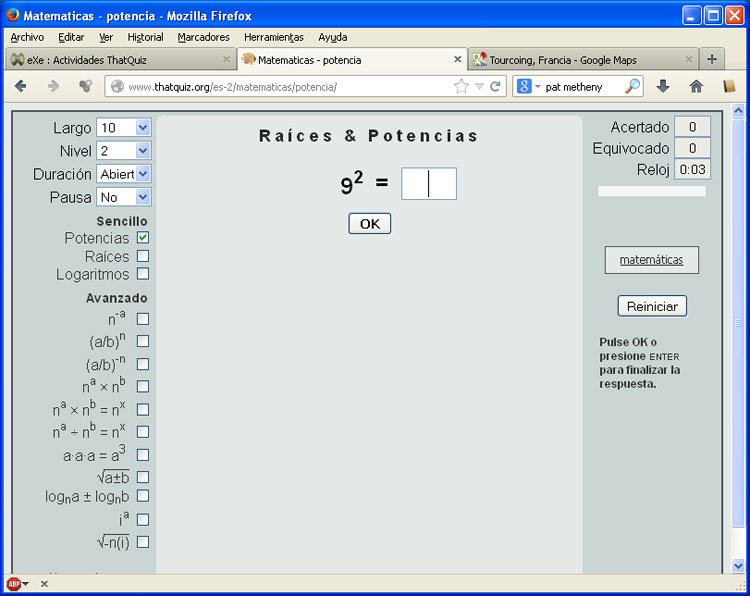This screenshot has height=596, width=750.
Task: Enable the Raíces checkbox
Action: tap(143, 256)
